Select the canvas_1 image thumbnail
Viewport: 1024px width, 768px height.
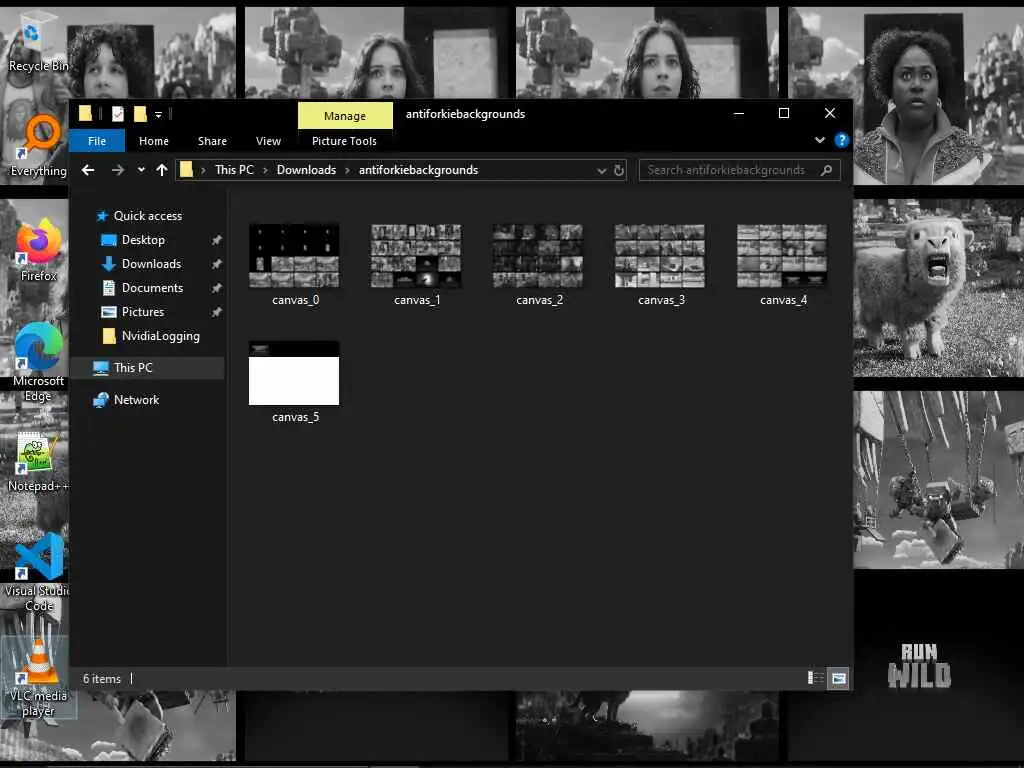click(417, 255)
